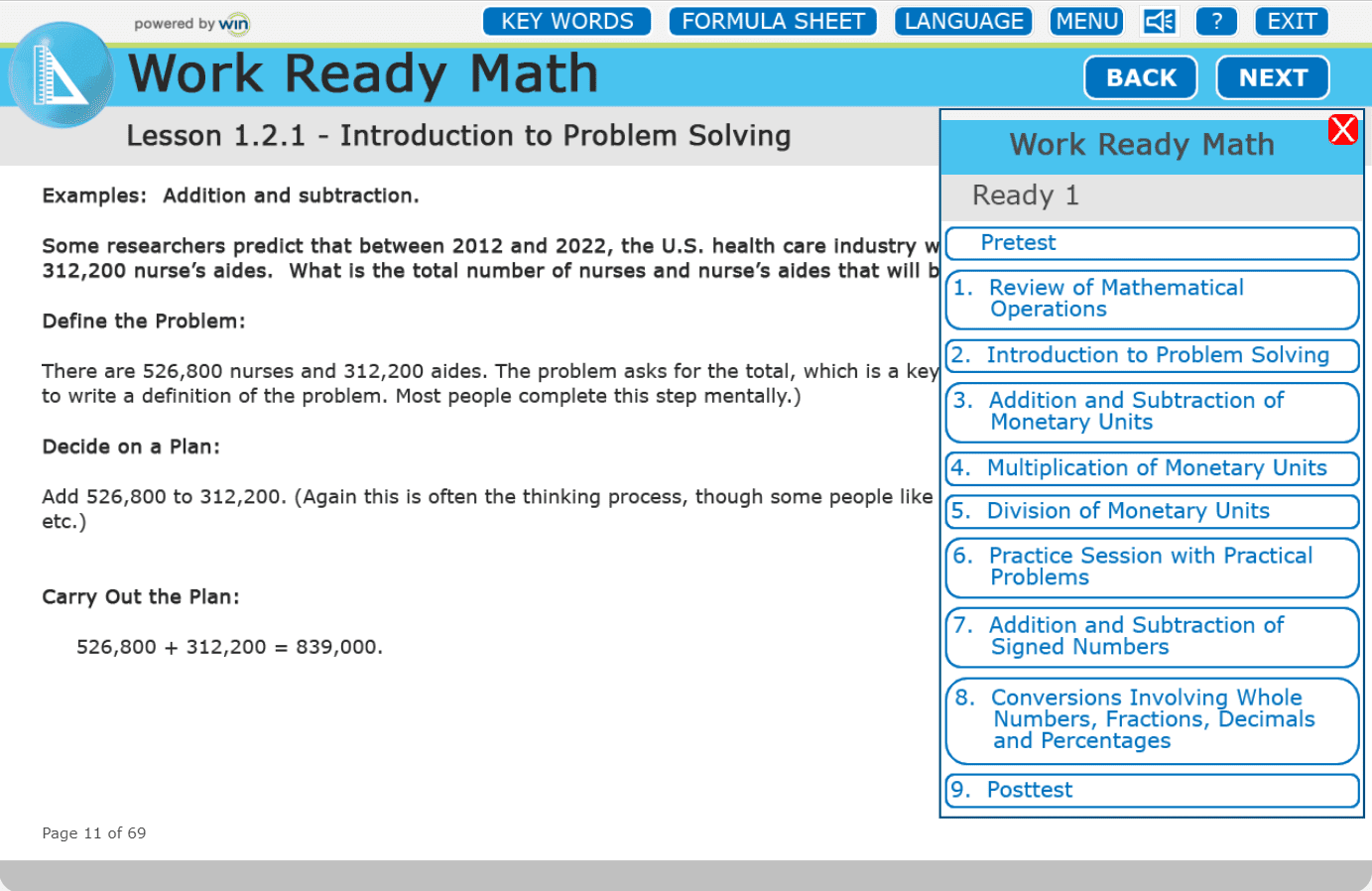1372x891 pixels.
Task: Close the Work Ready Math menu panel
Action: [1343, 129]
